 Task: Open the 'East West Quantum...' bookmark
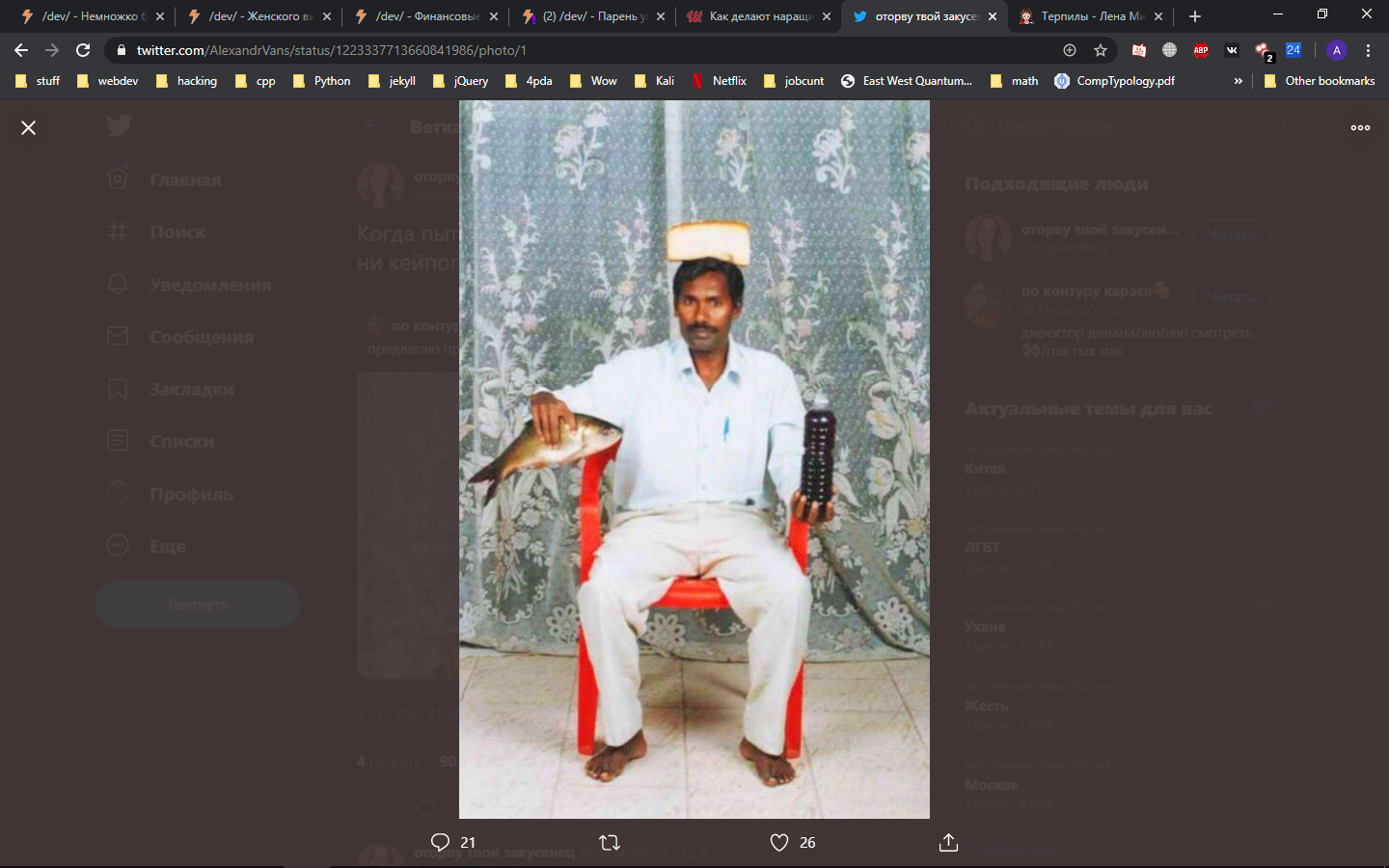pos(907,81)
